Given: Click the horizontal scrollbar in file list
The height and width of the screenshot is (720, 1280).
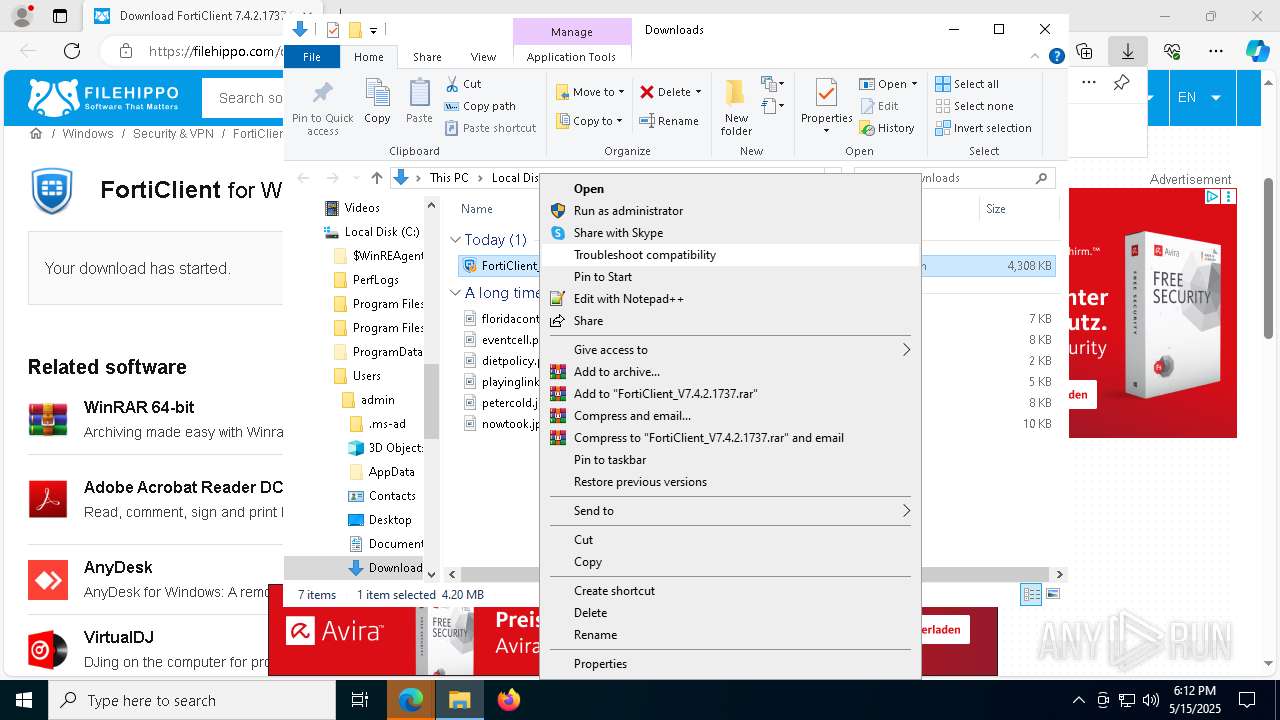Looking at the screenshot, I should 755,575.
